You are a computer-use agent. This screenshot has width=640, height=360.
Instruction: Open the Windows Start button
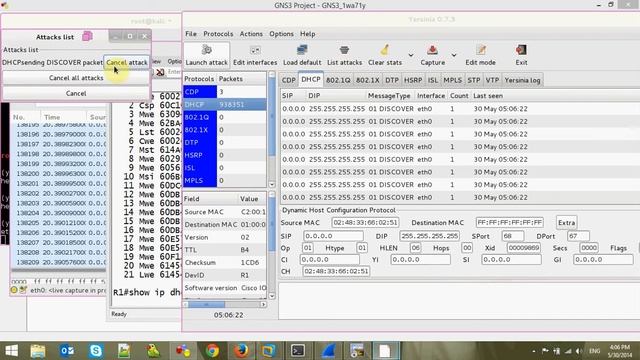click(11, 351)
